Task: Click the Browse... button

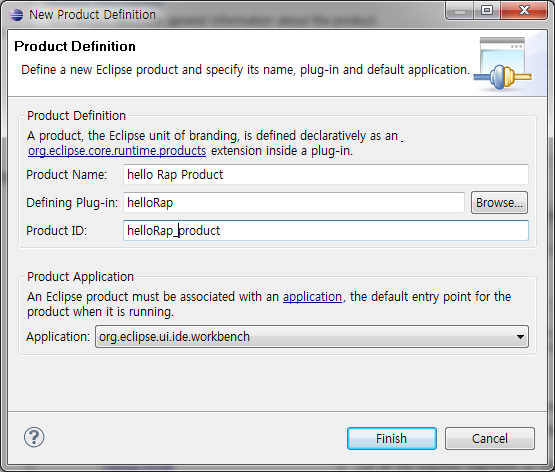Action: click(x=499, y=203)
